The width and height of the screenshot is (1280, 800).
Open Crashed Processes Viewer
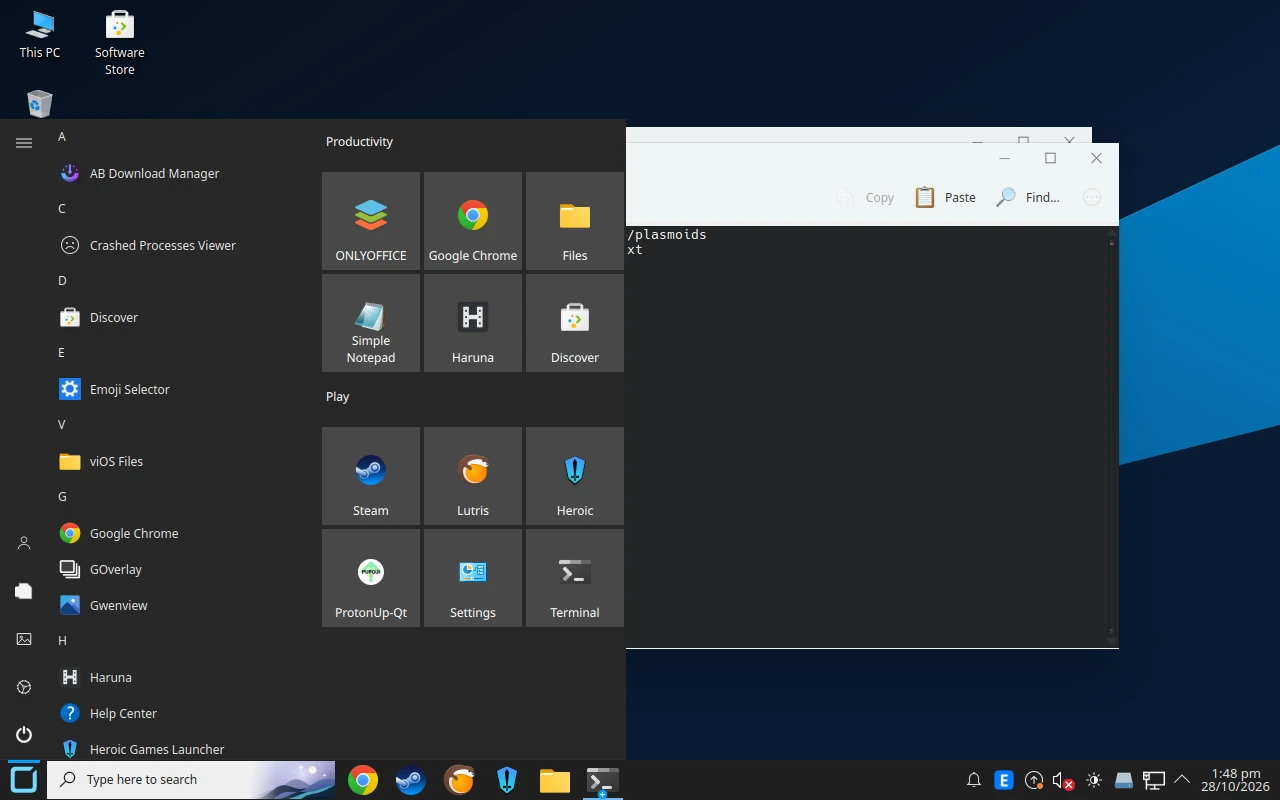[x=180, y=245]
